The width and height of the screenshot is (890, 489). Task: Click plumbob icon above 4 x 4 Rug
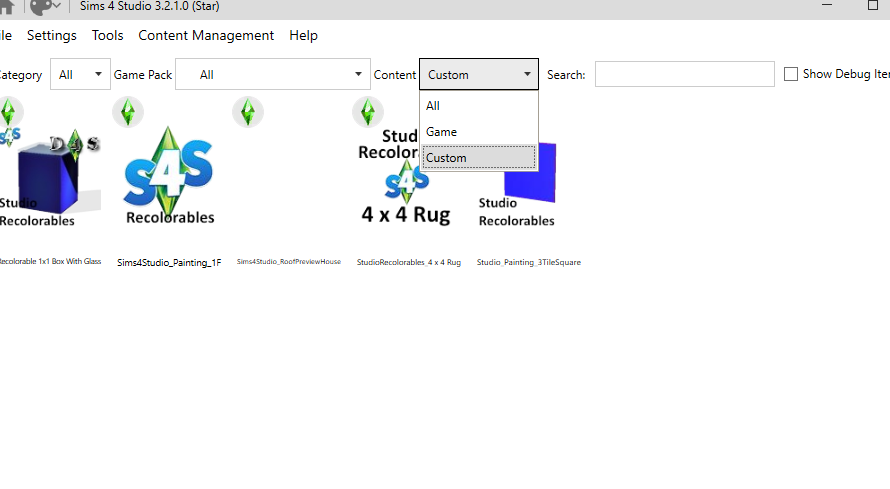click(x=368, y=112)
